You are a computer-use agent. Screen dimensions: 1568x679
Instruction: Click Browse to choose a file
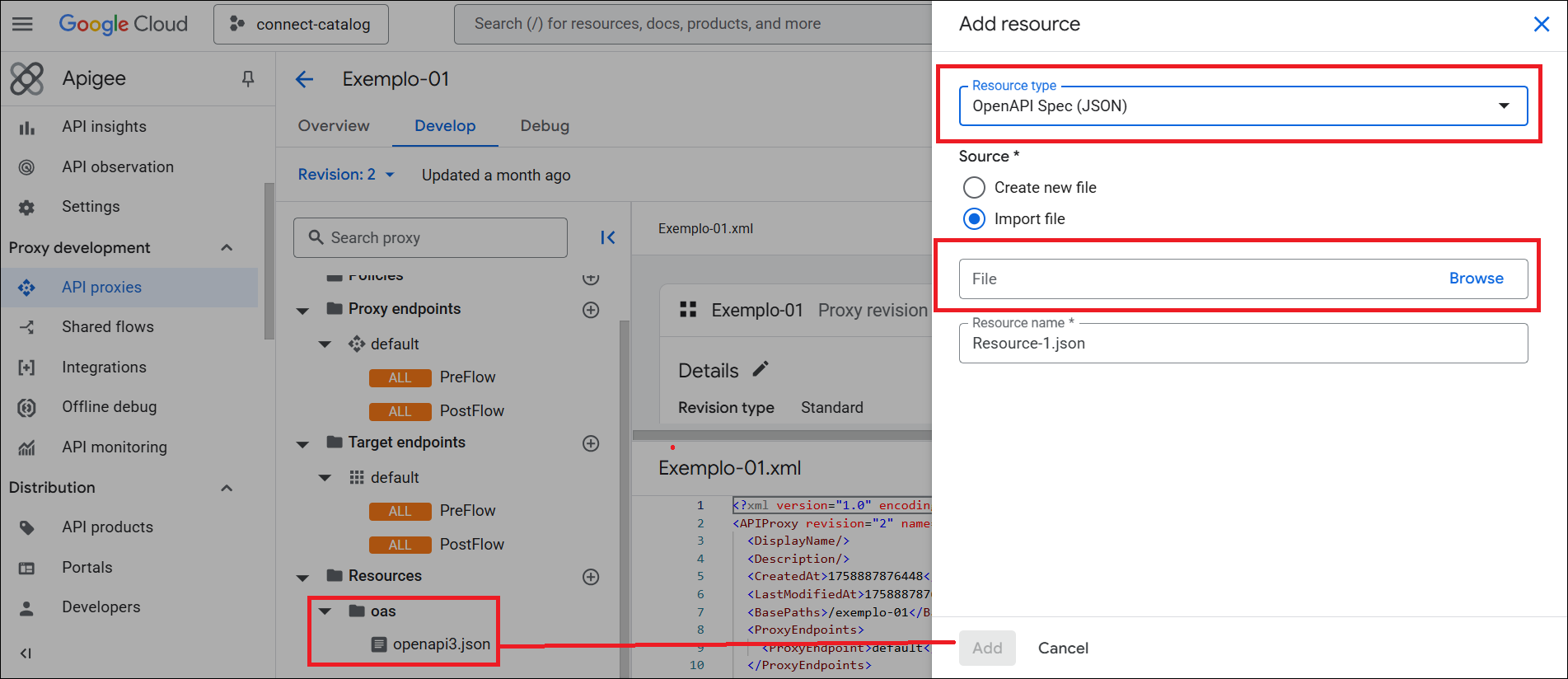(1476, 279)
